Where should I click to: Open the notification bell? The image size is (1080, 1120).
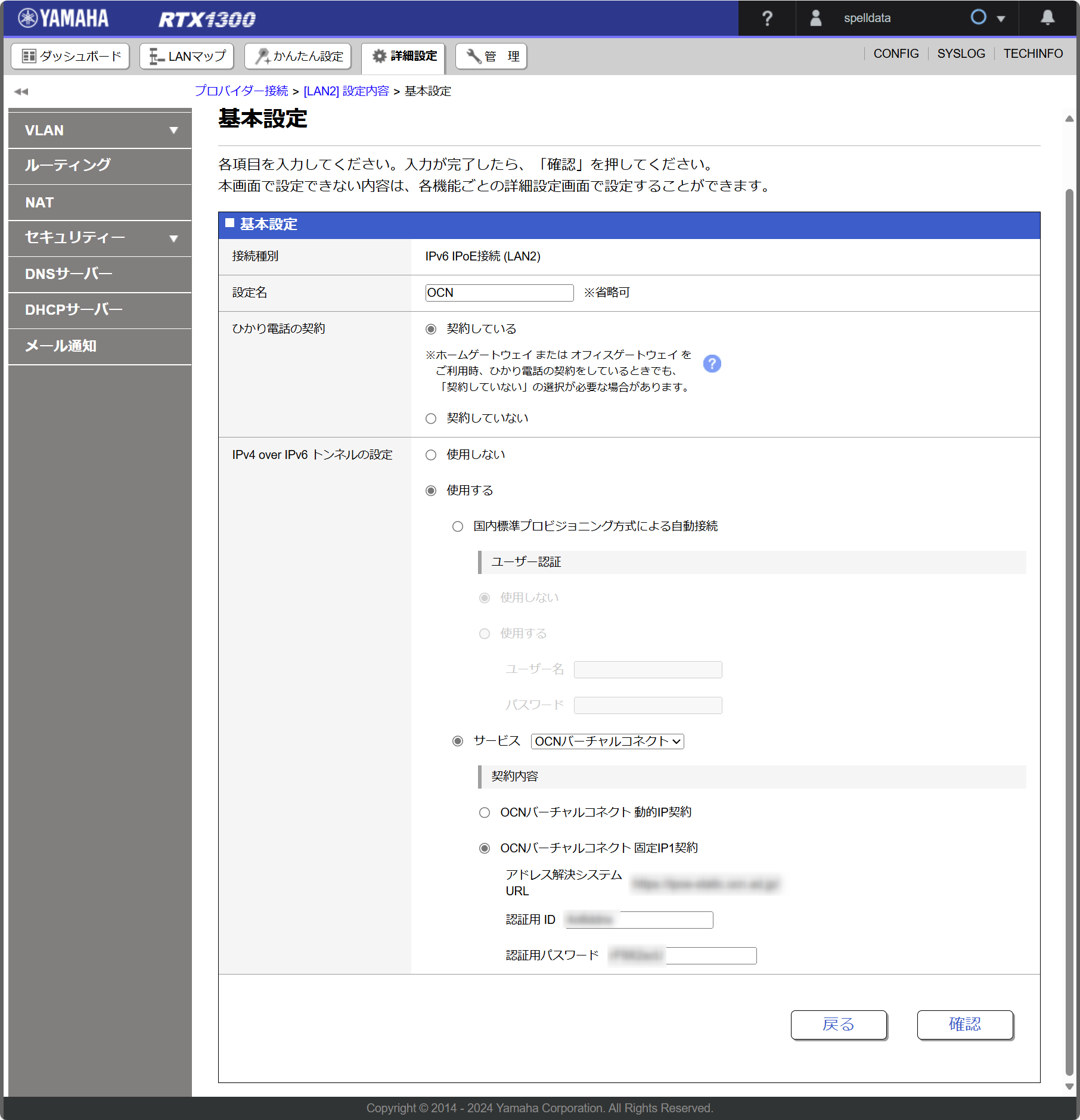point(1047,18)
